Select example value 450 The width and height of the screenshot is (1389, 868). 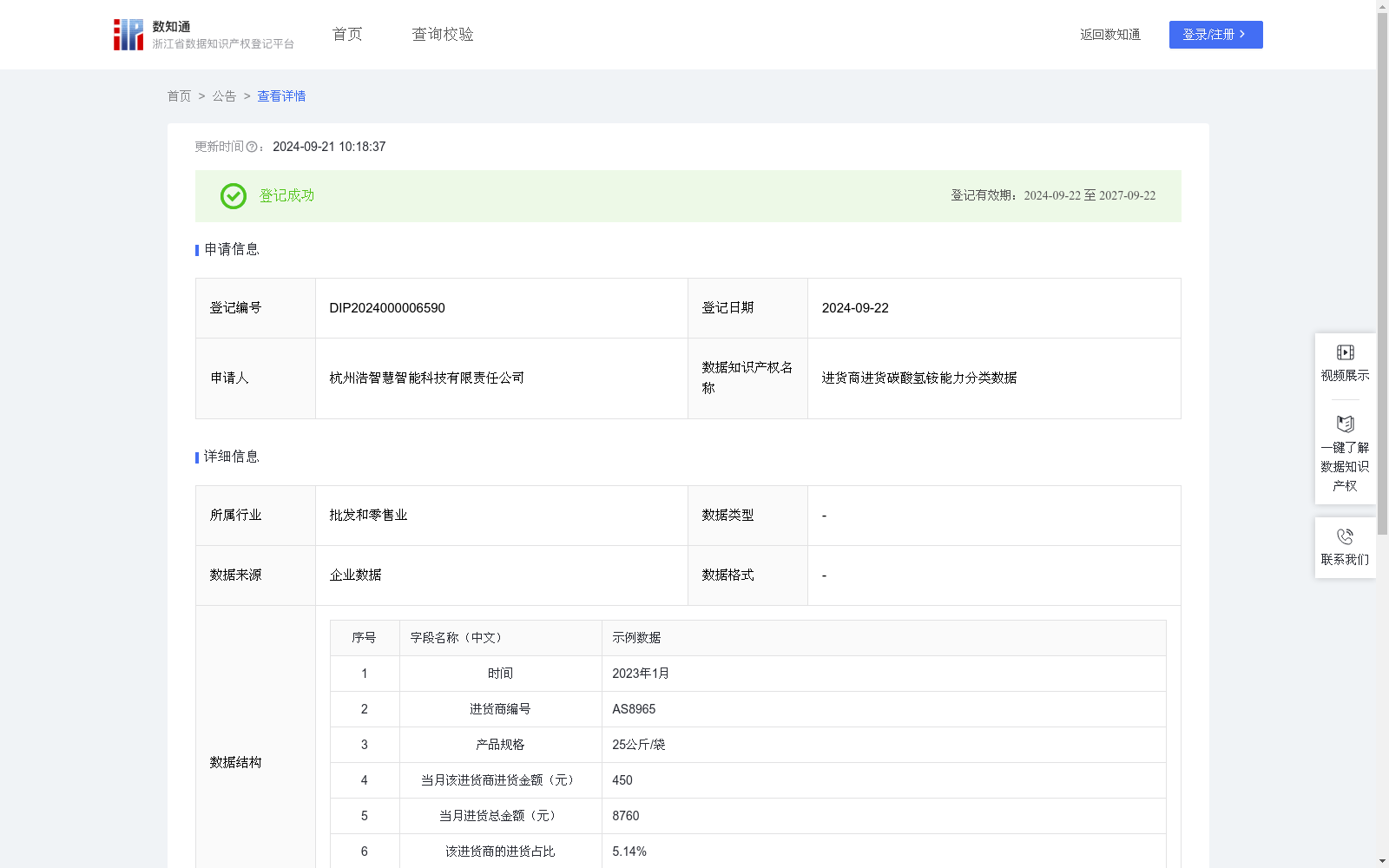click(622, 780)
